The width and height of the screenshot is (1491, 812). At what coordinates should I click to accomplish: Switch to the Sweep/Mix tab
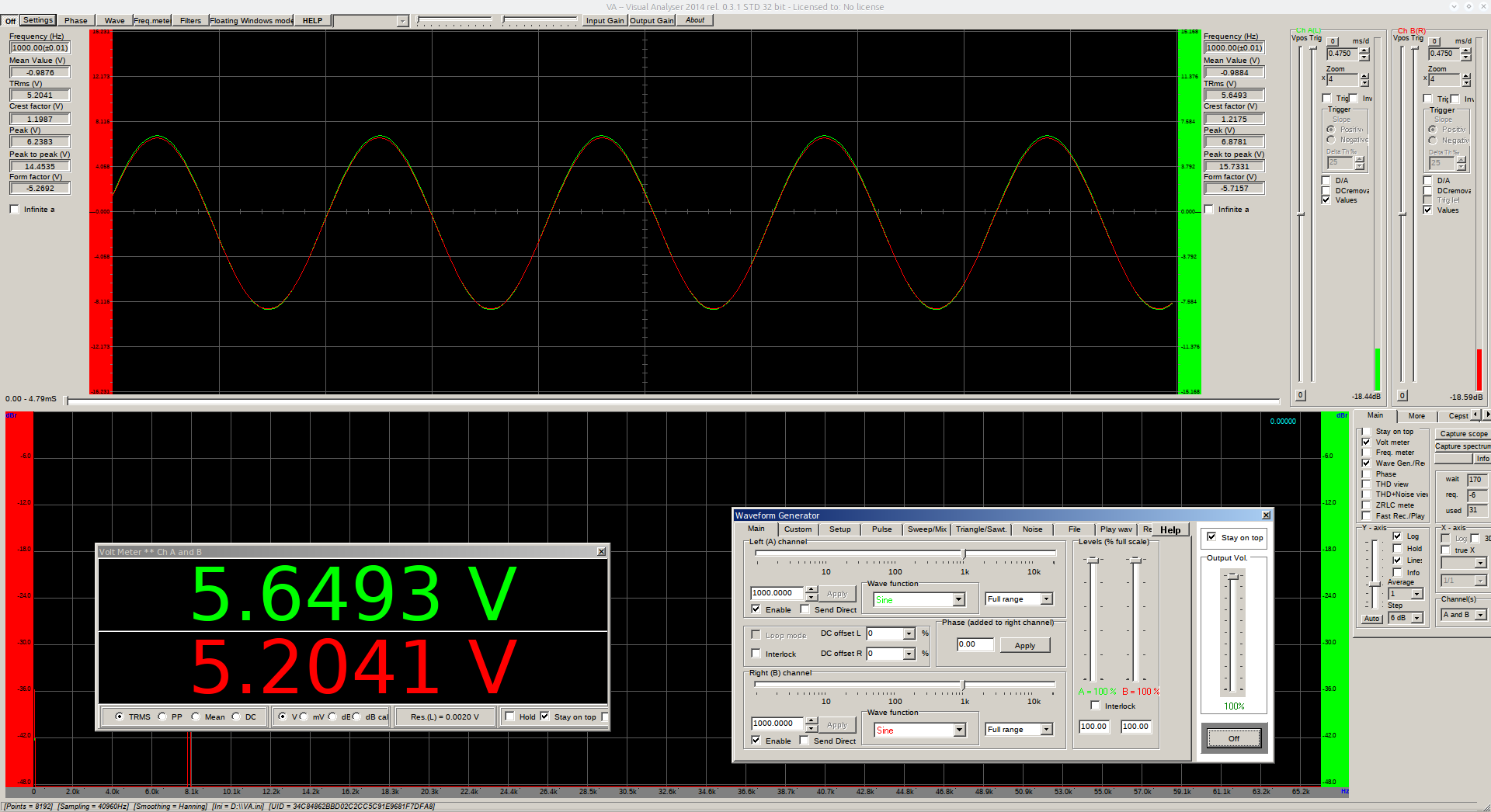pyautogui.click(x=926, y=529)
